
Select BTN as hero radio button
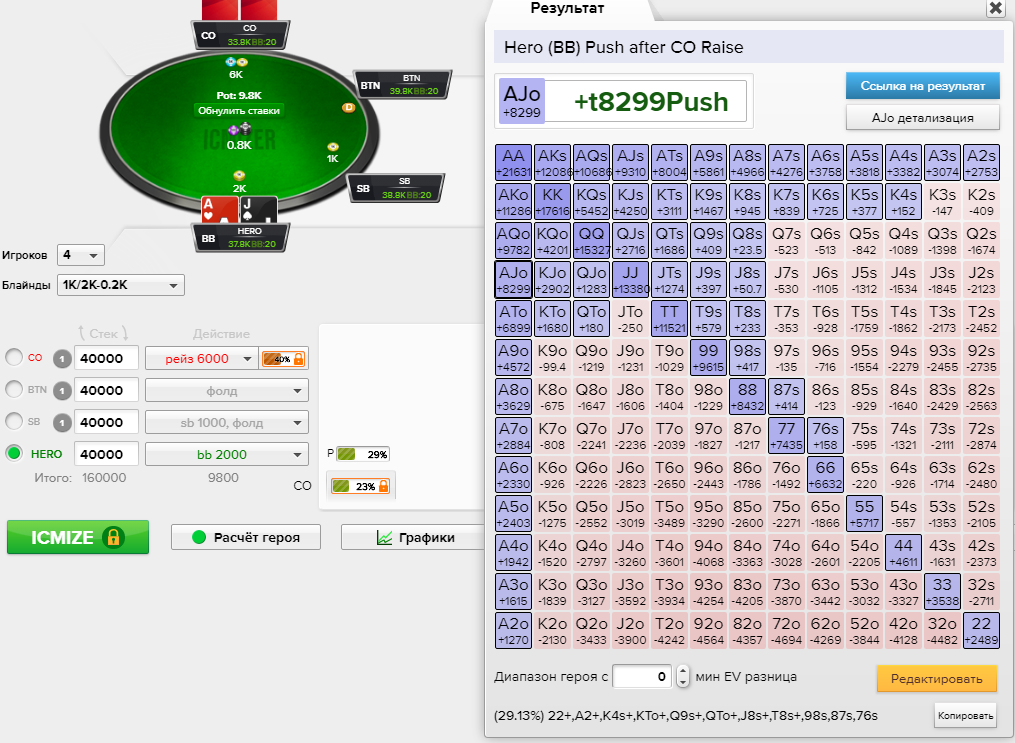(14, 389)
